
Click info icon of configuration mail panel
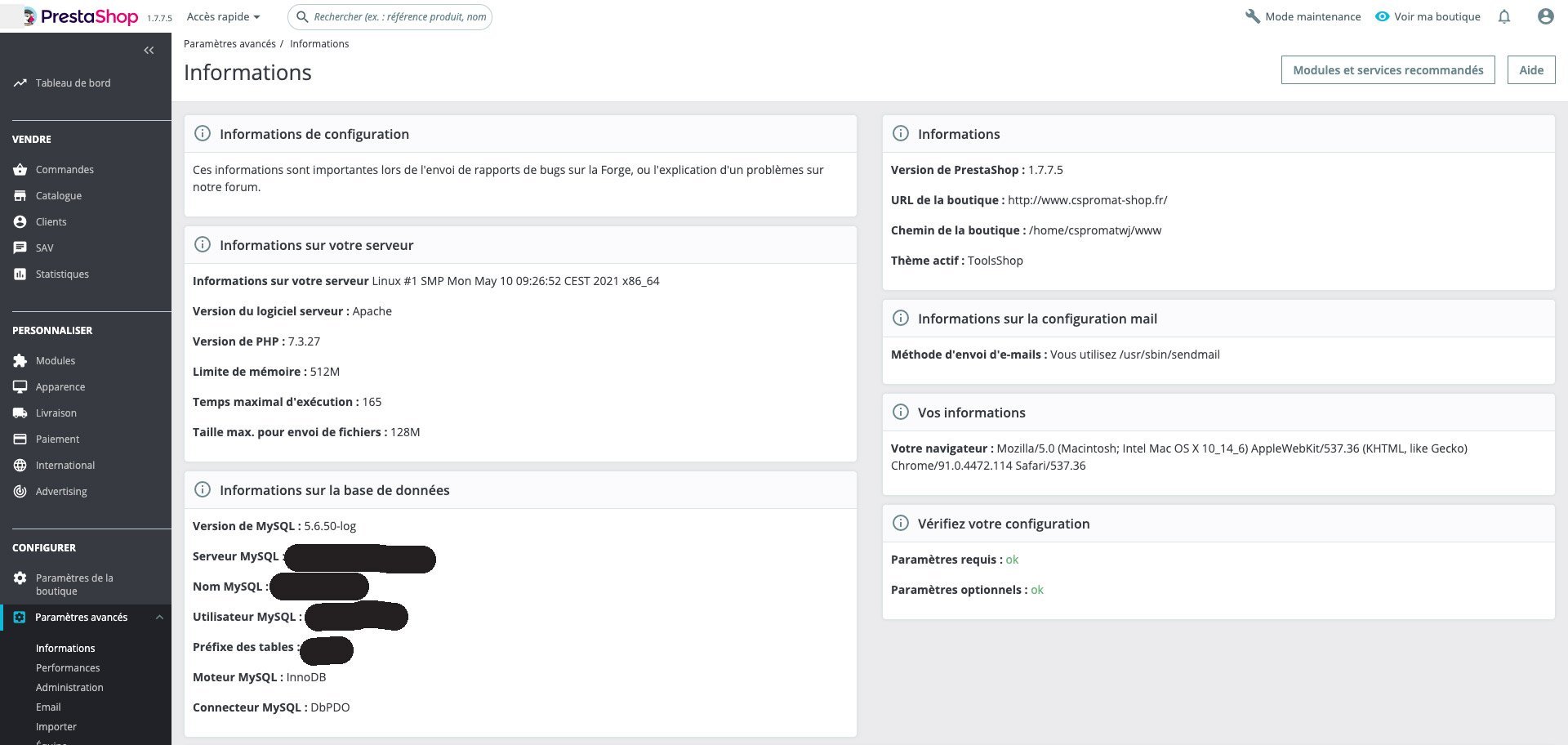(901, 318)
